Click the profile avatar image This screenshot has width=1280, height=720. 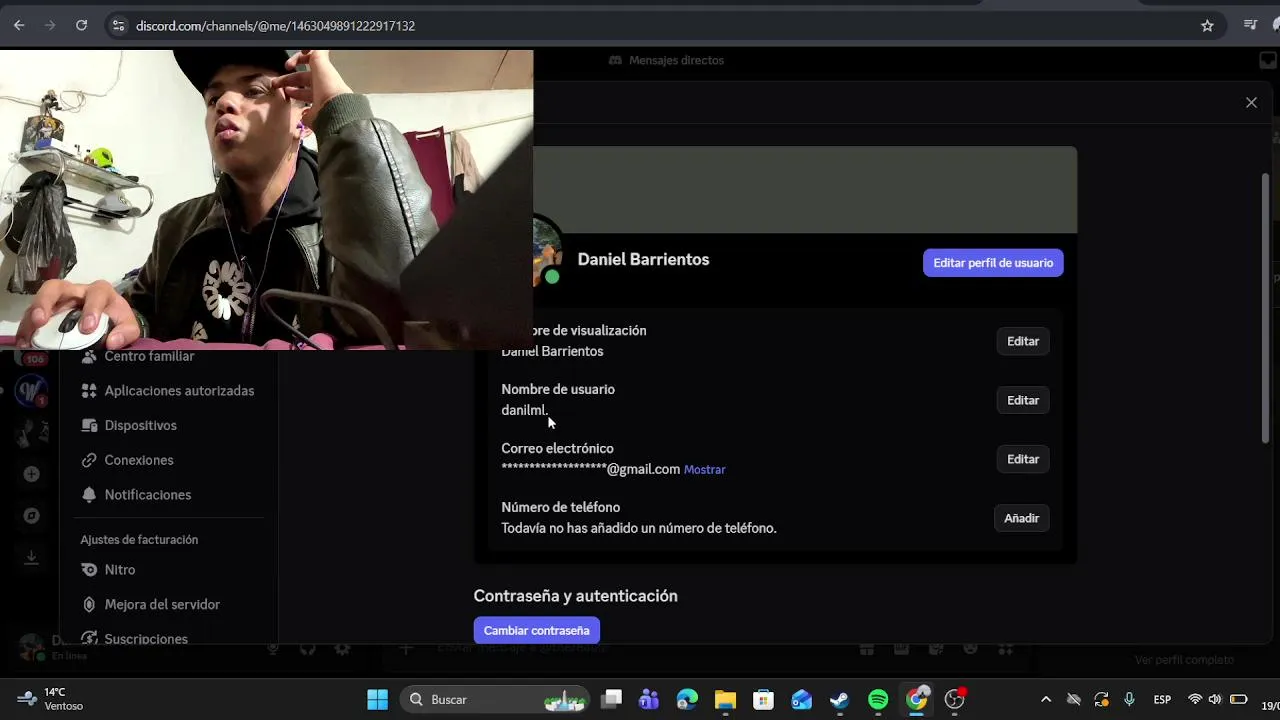pos(548,250)
